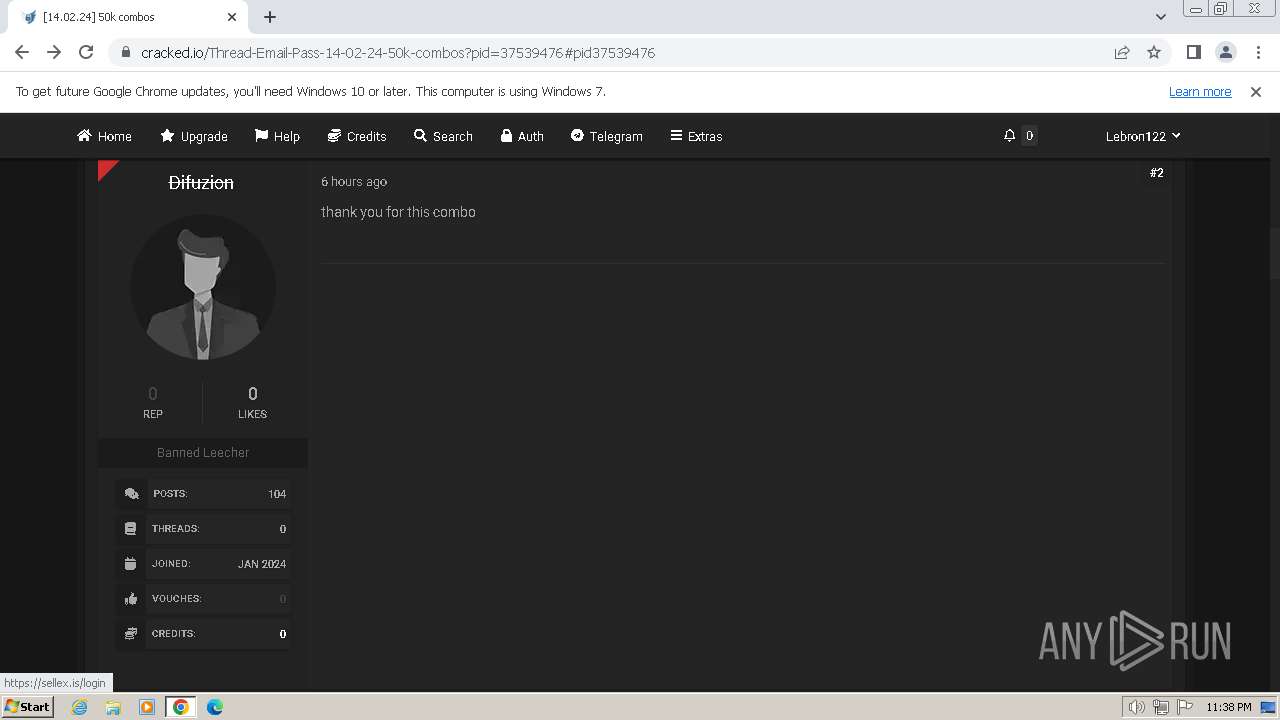The height and width of the screenshot is (720, 1280).
Task: Share this page icon in the address bar
Action: (x=1122, y=52)
